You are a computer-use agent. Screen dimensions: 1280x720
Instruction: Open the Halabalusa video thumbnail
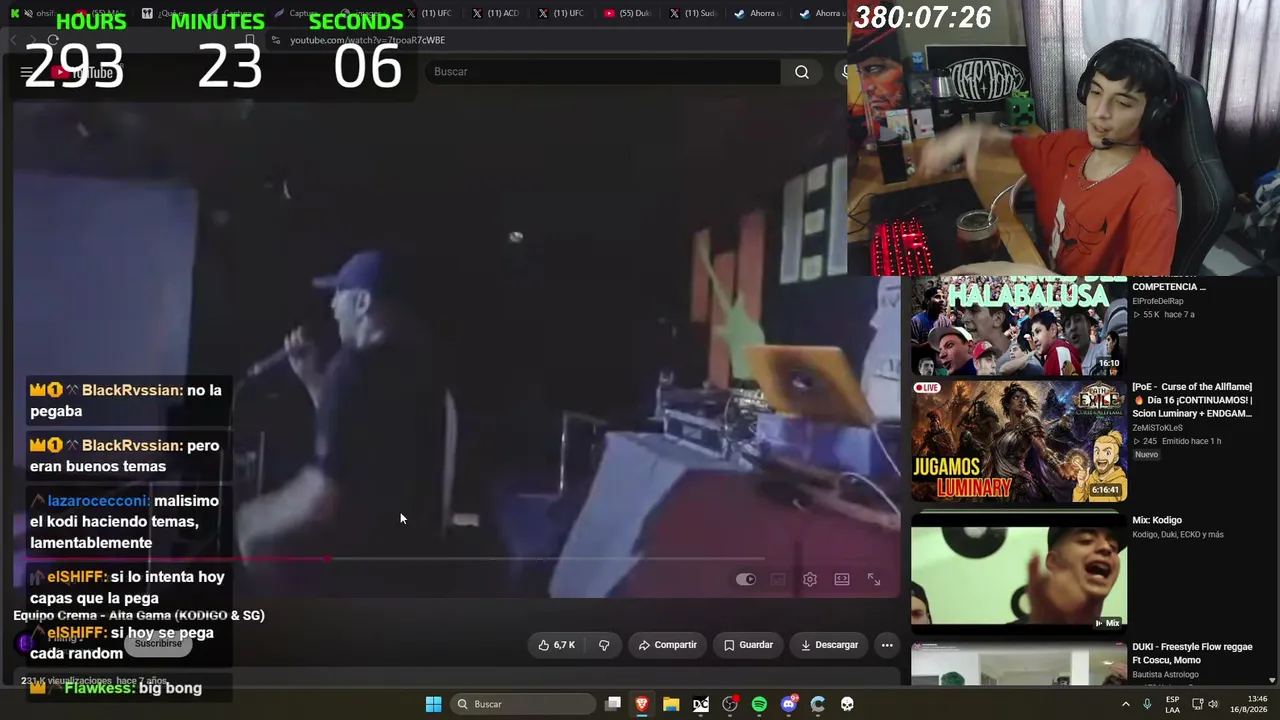click(1018, 325)
